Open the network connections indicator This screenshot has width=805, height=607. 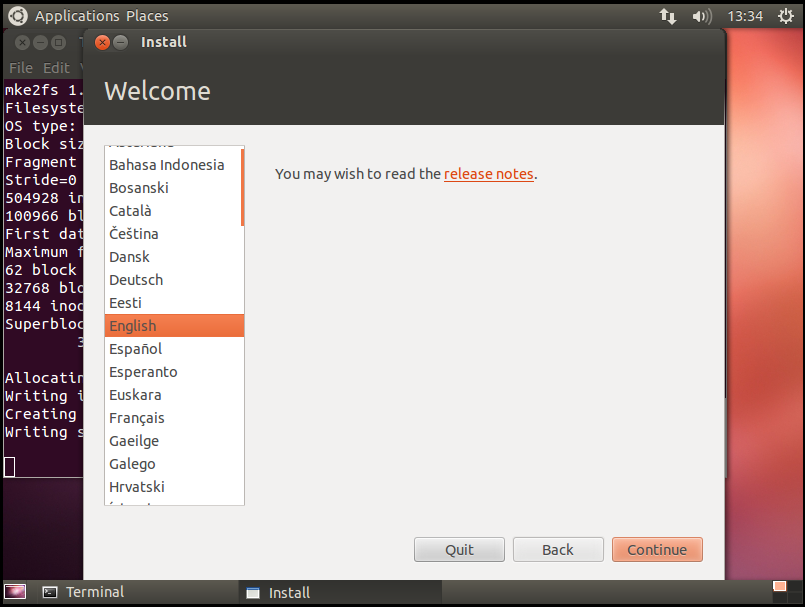[x=668, y=16]
